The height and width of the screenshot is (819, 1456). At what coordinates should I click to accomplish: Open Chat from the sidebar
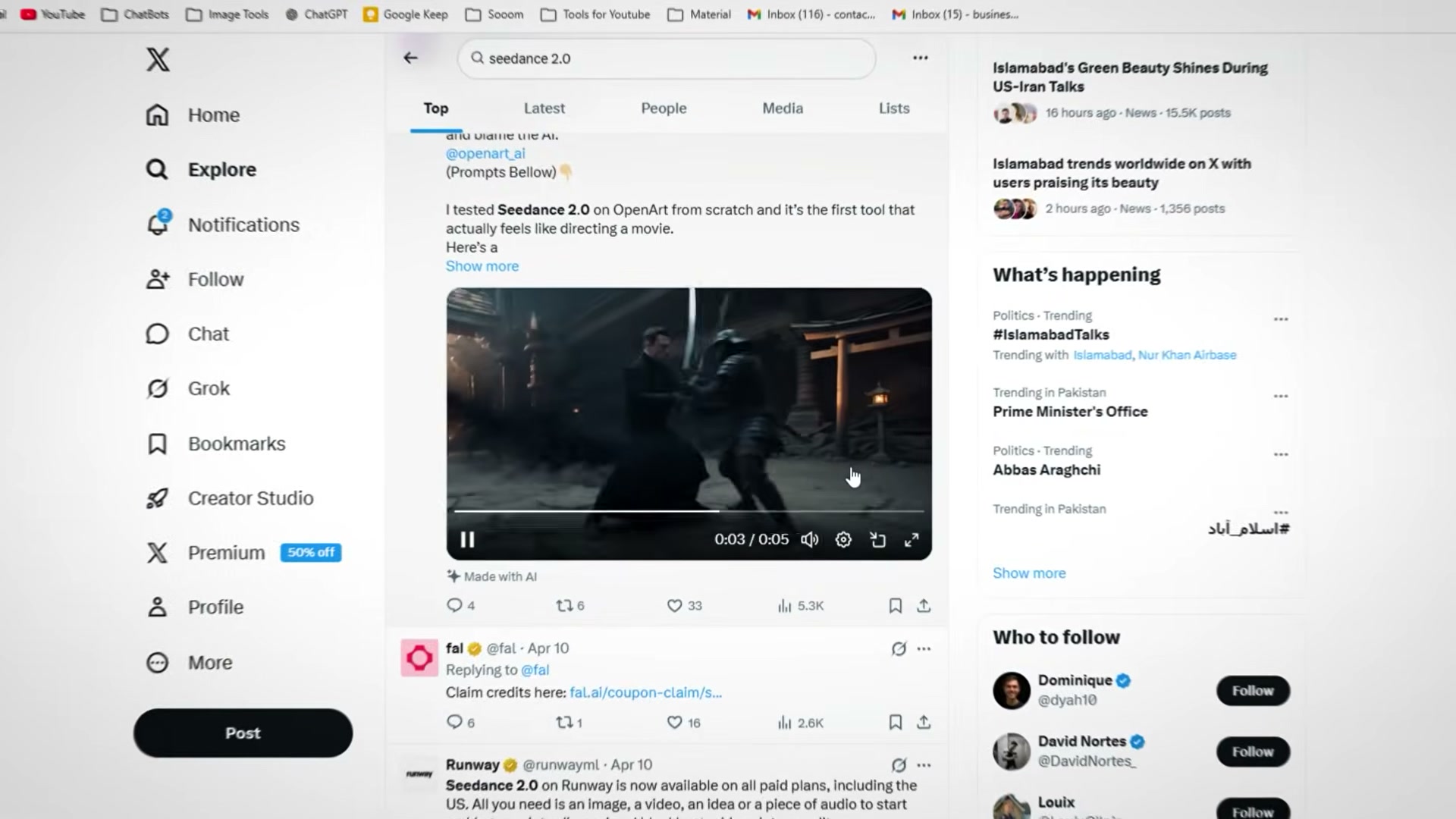pyautogui.click(x=187, y=334)
